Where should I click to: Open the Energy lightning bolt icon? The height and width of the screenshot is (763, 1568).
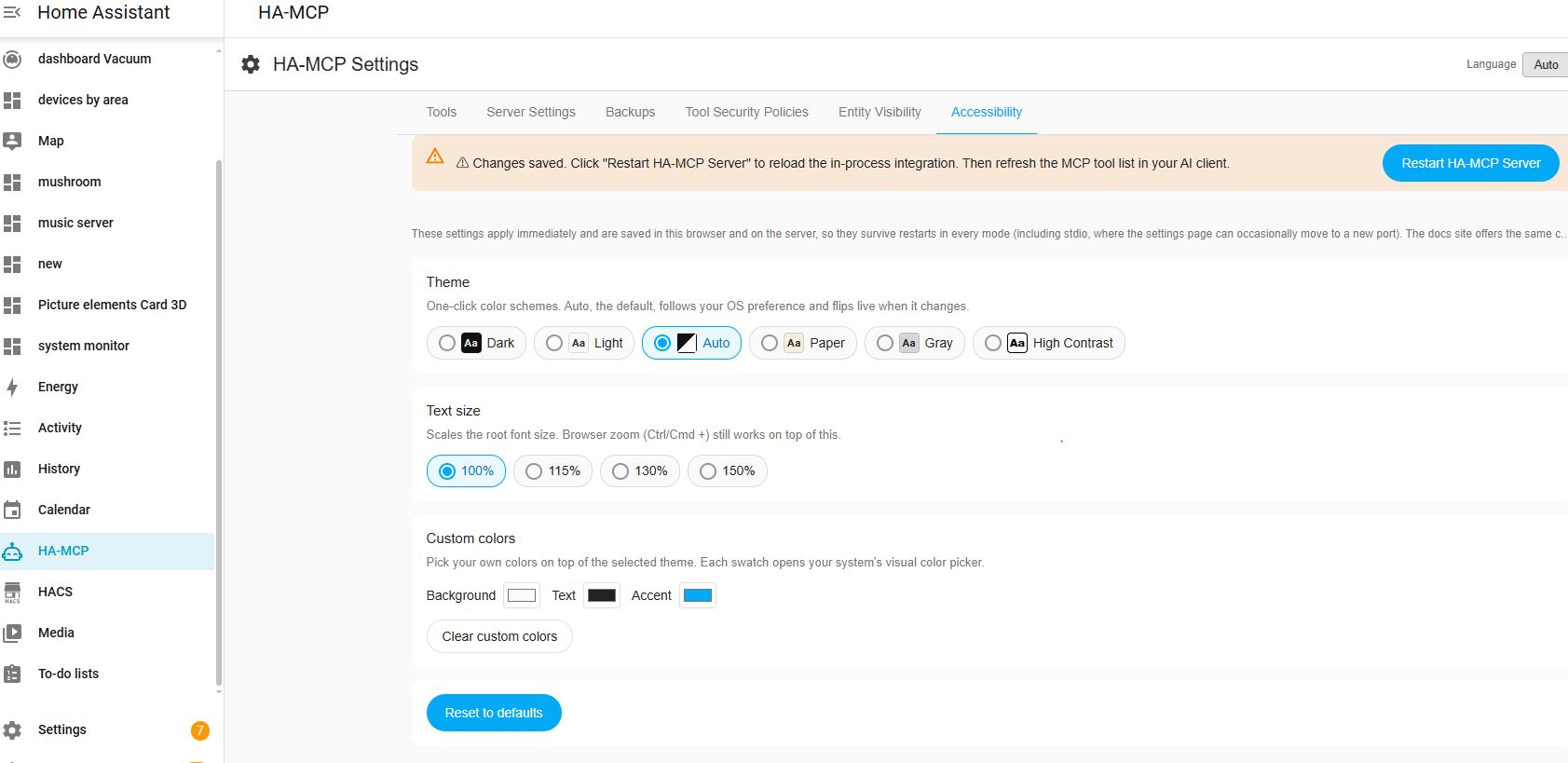point(12,387)
